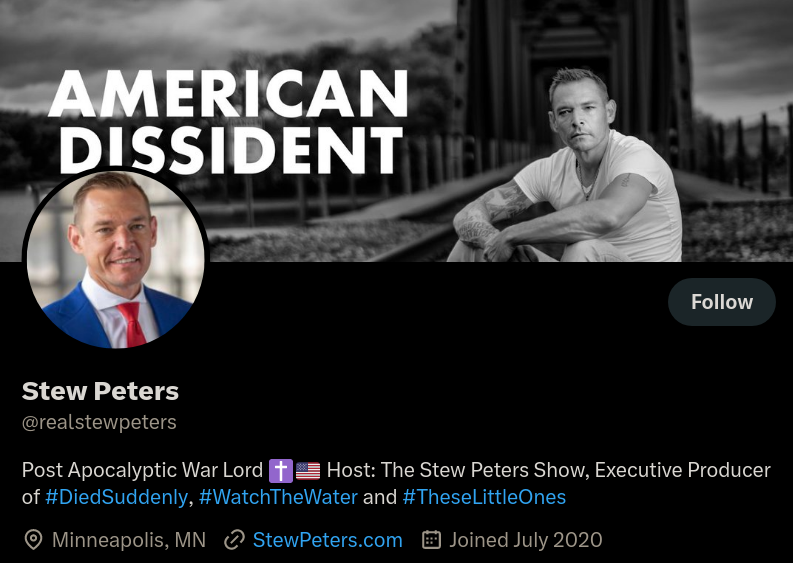
Task: Visit the StewPeters.com website link
Action: (x=327, y=540)
